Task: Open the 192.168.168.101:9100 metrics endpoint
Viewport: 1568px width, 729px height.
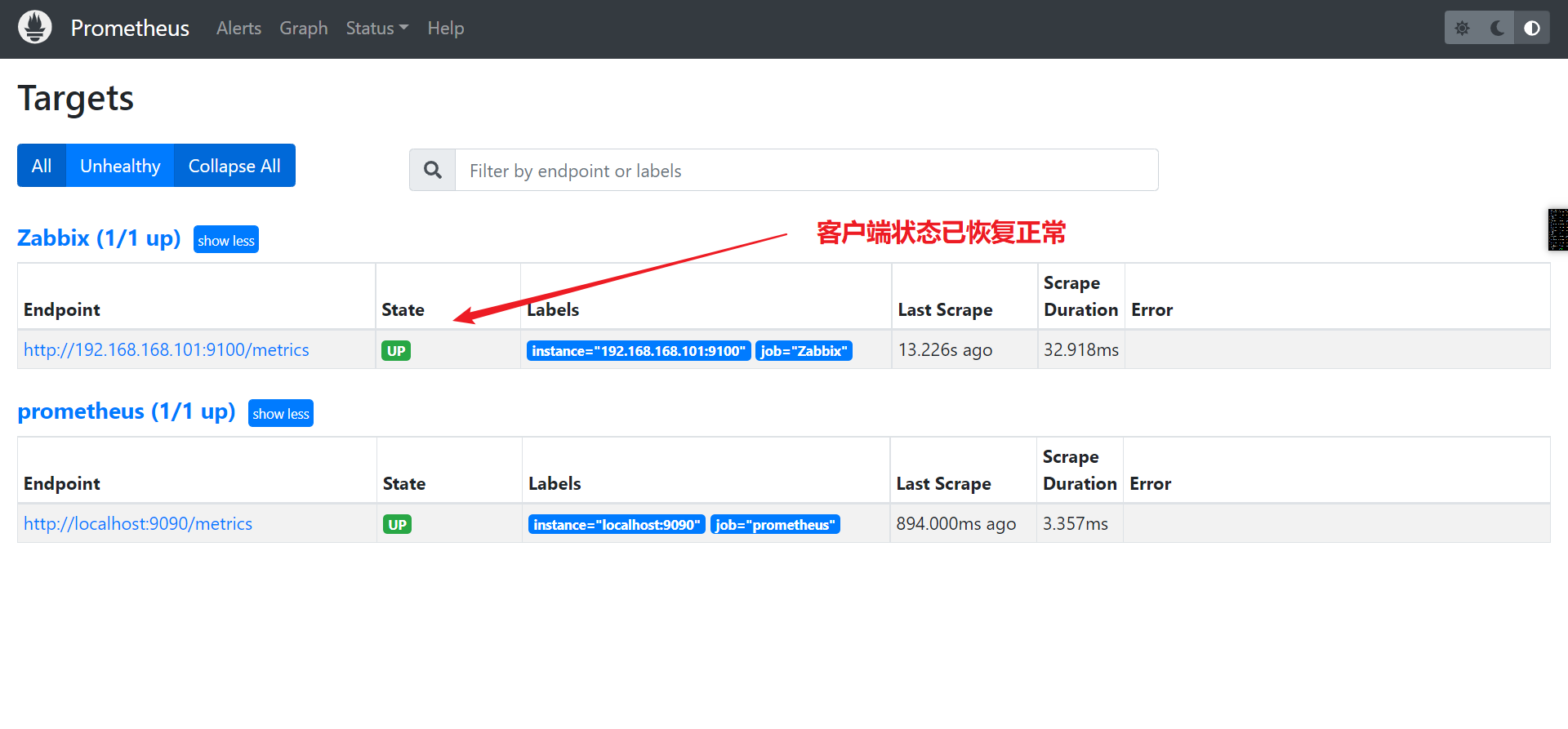Action: coord(167,350)
